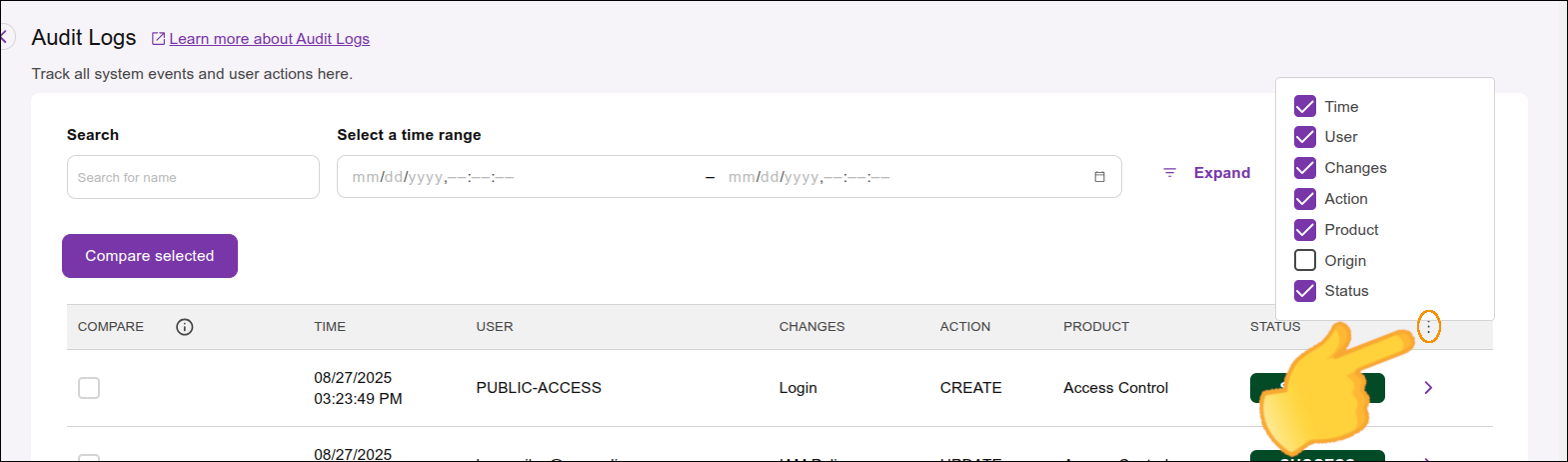Expand the advanced filters
Screen dimensions: 1568x462
point(1221,173)
